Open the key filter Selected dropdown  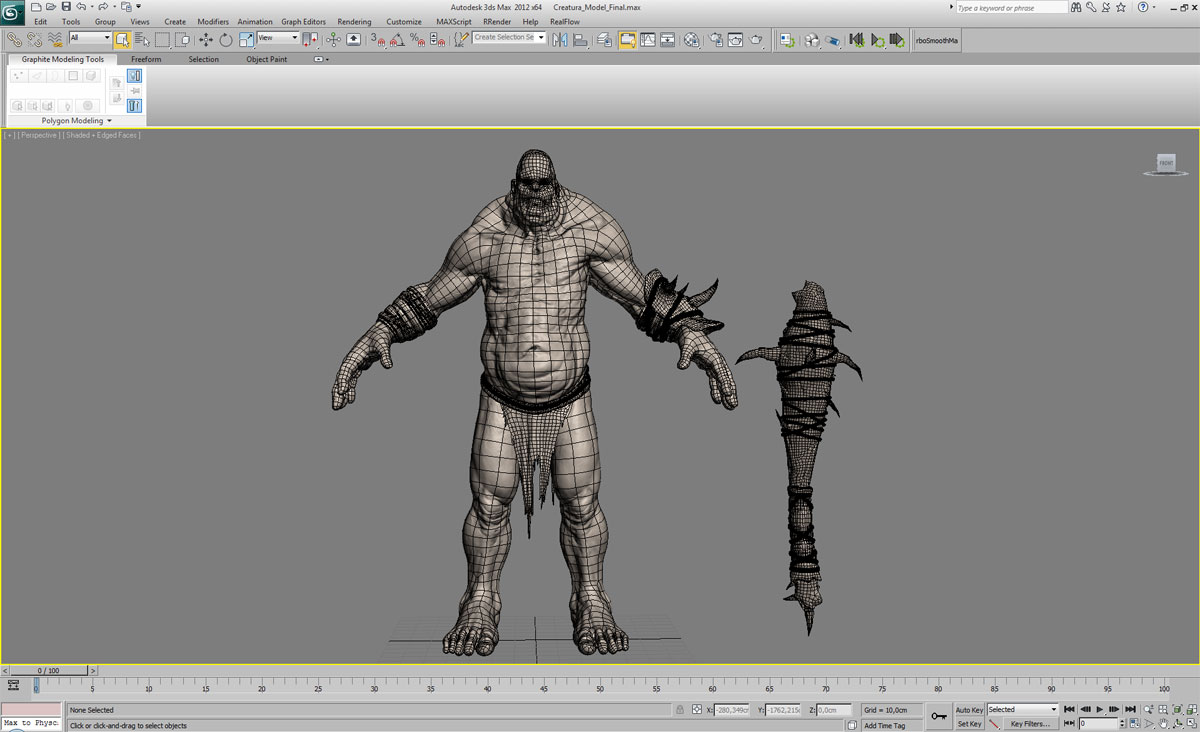[x=1022, y=710]
